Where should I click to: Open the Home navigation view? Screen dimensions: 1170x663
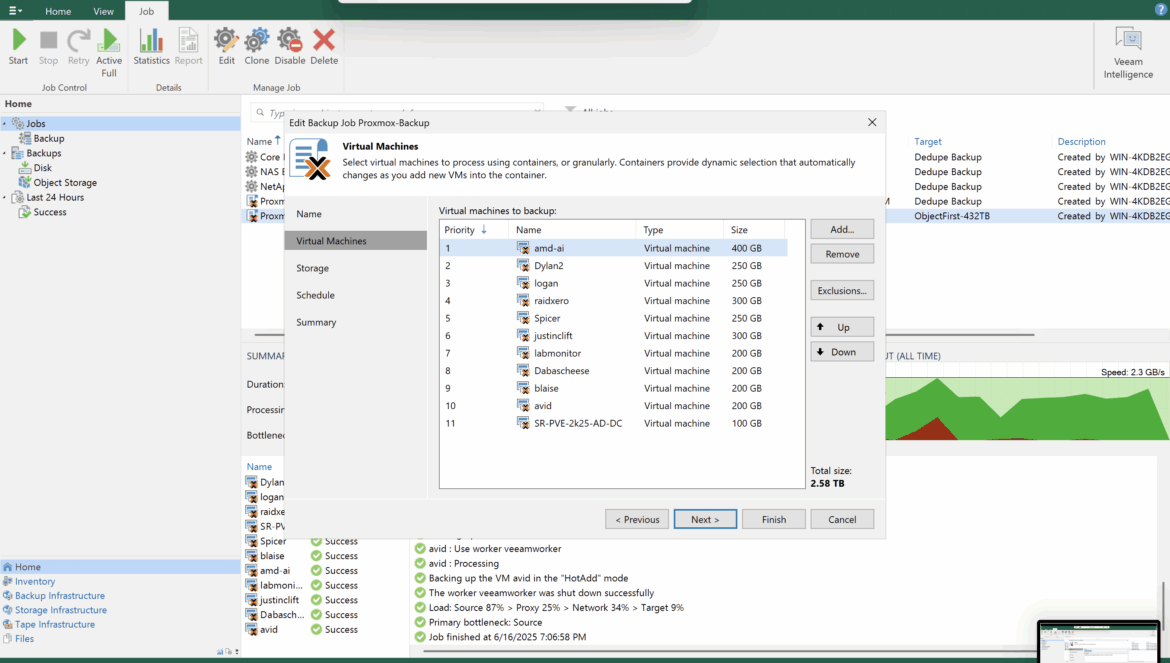click(x=120, y=567)
